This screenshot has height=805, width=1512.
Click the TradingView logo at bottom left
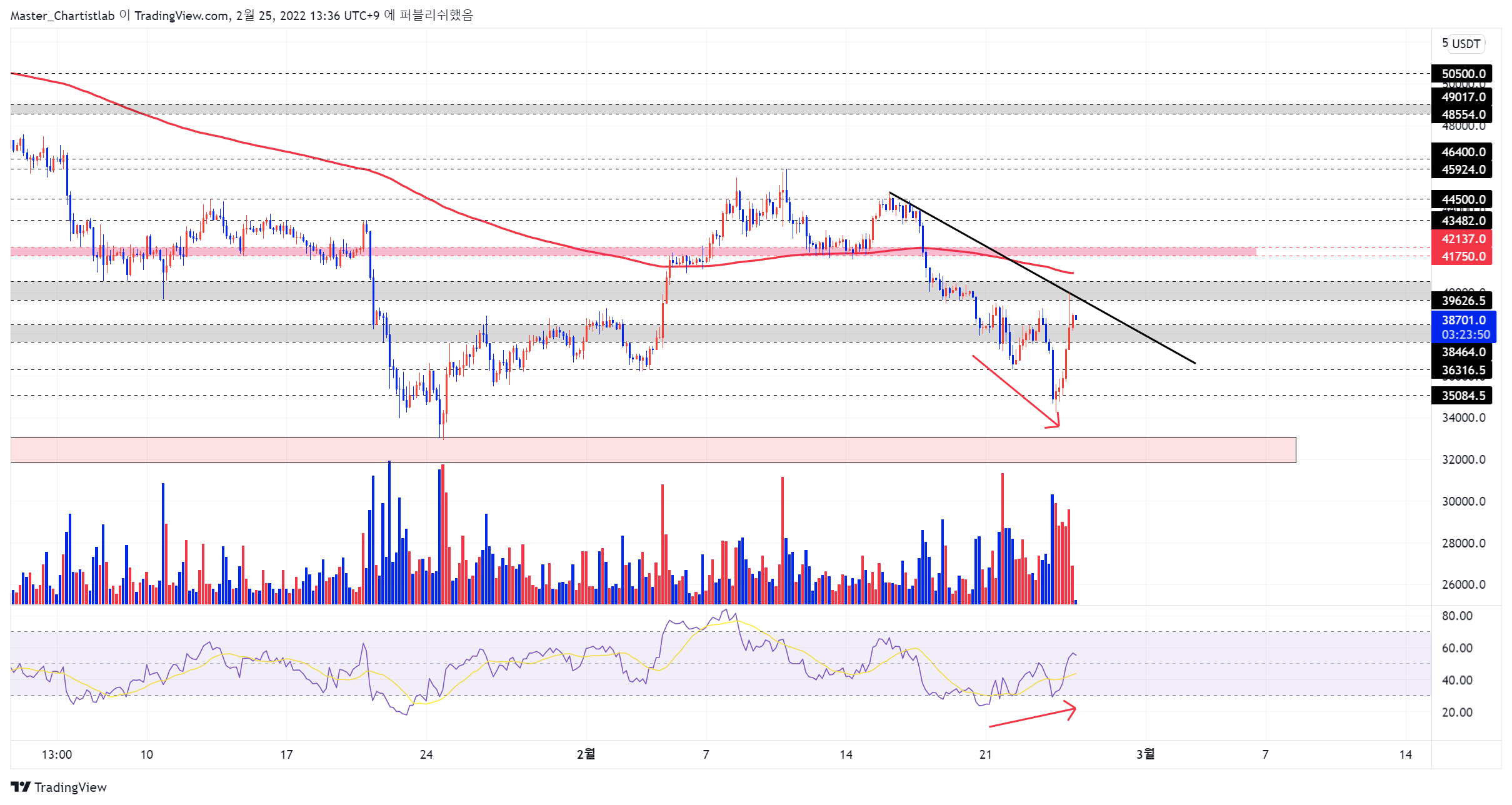point(58,787)
